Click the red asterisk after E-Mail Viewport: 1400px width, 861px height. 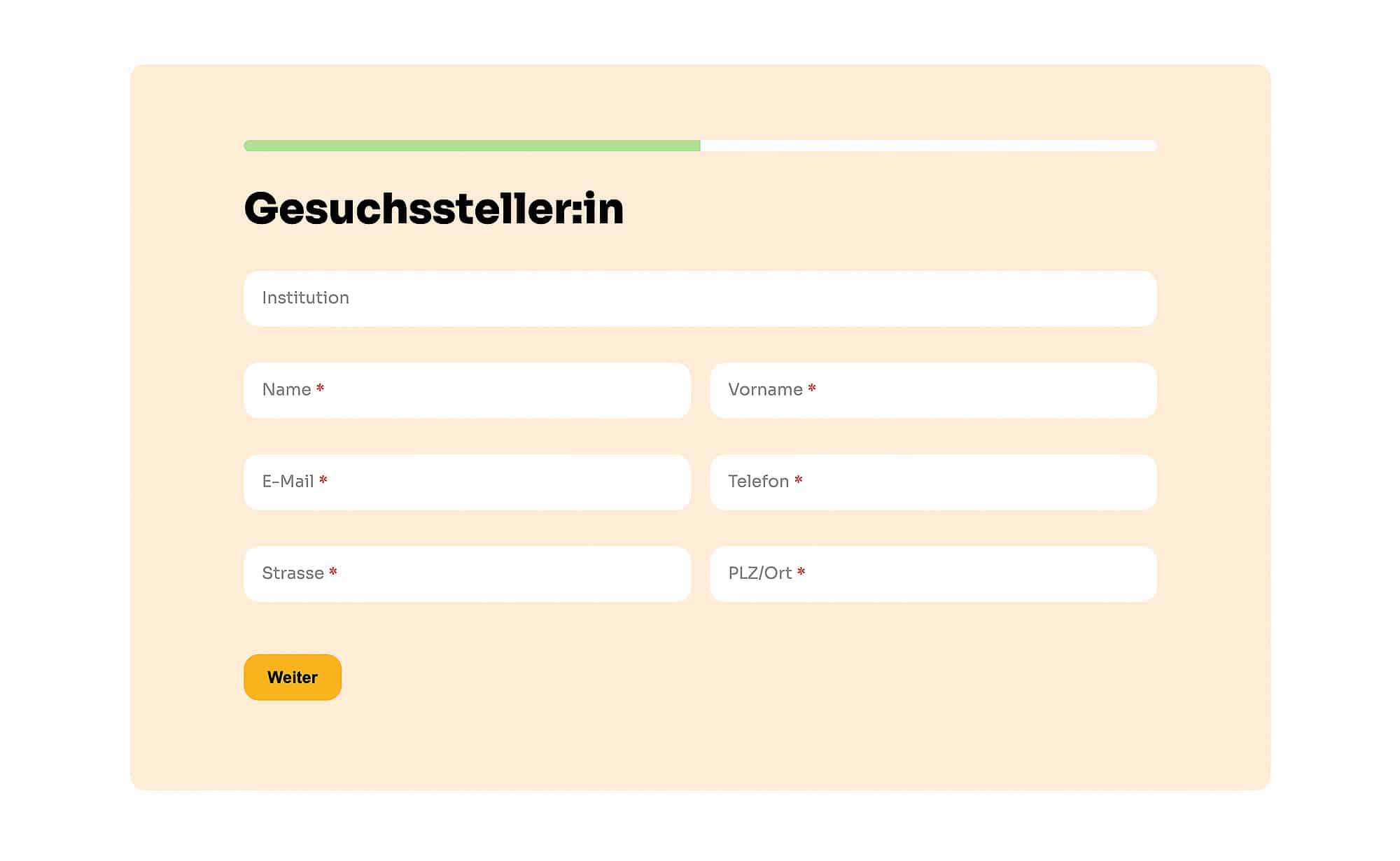[x=323, y=479]
